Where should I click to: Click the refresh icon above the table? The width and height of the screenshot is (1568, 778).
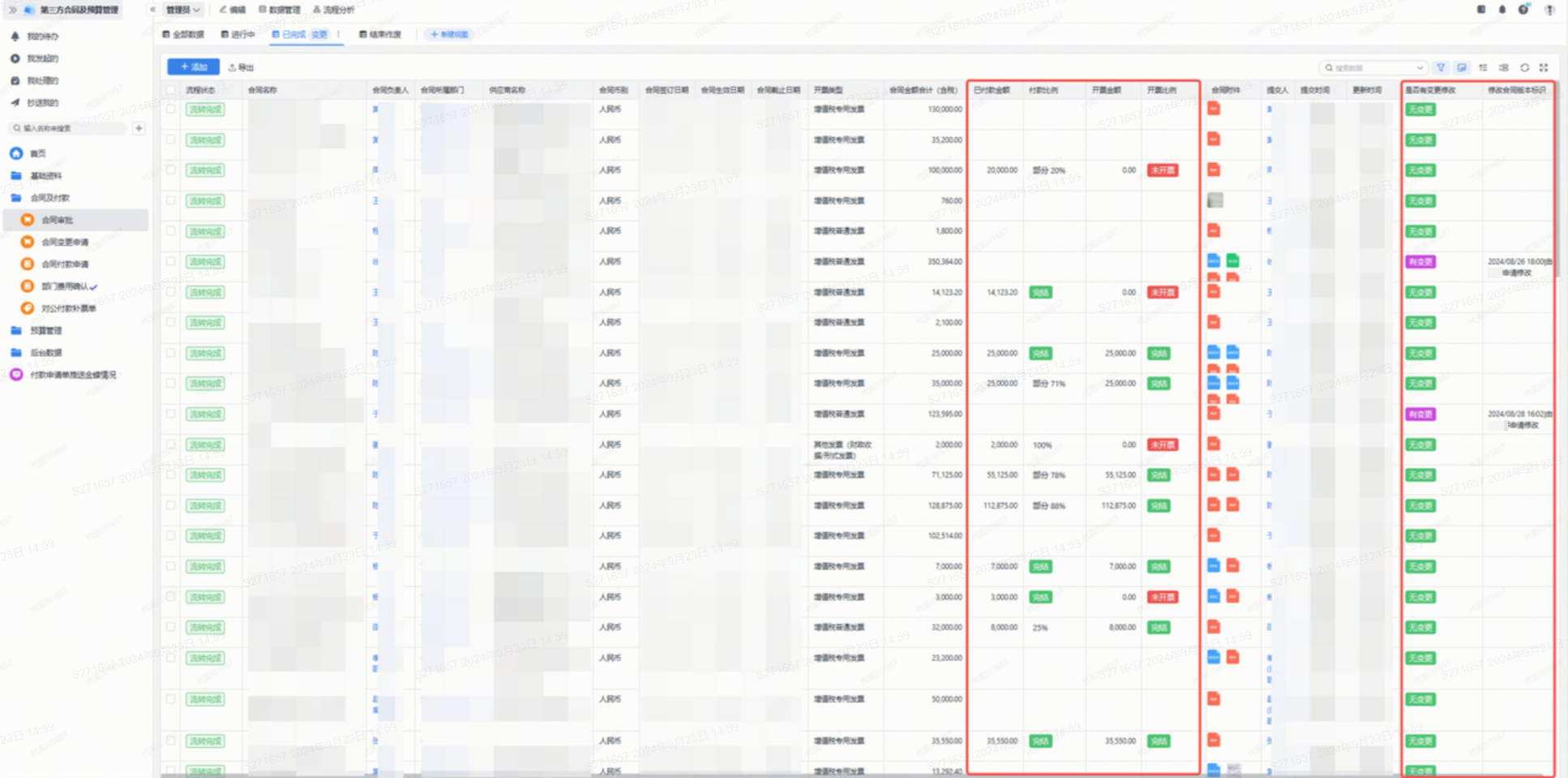[1524, 68]
